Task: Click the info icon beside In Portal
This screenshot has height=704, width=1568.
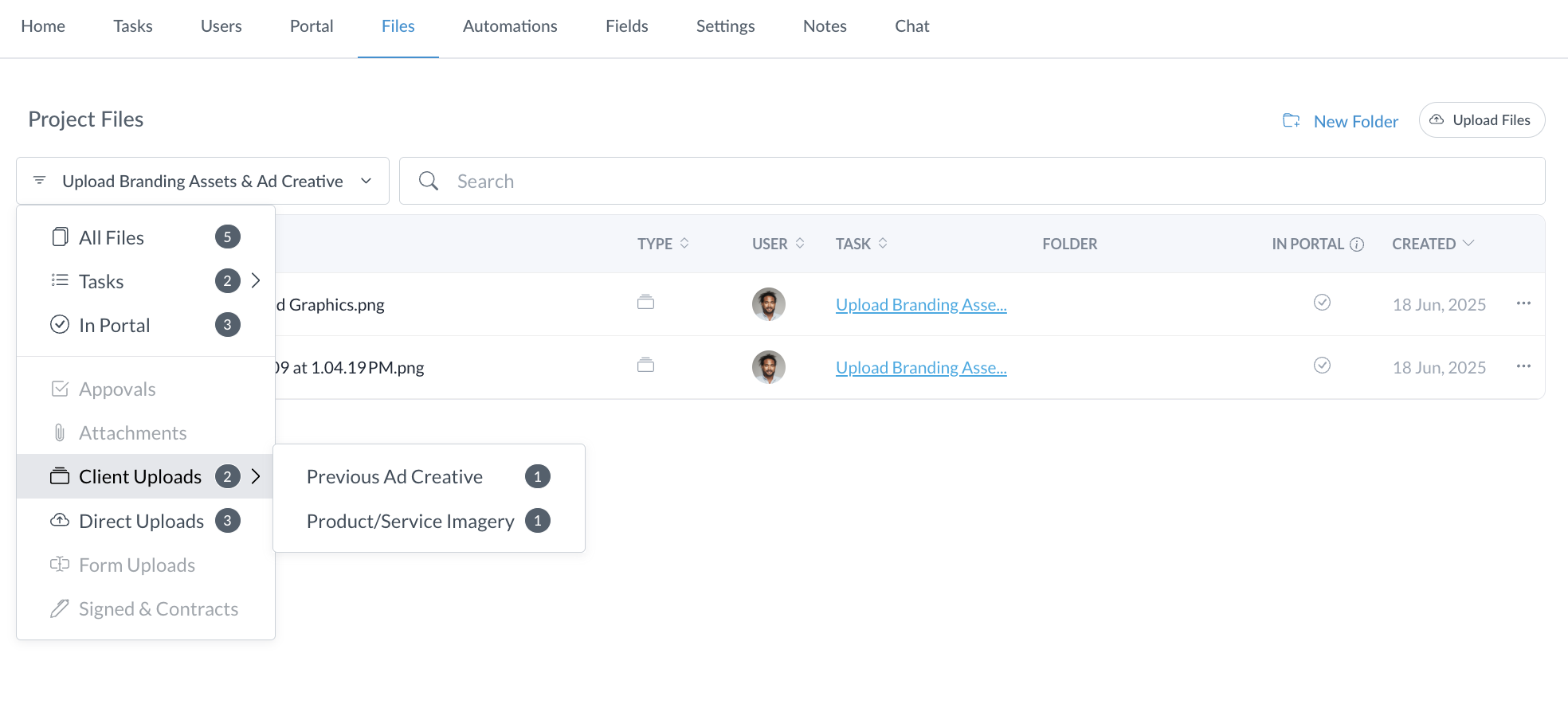Action: 1357,244
